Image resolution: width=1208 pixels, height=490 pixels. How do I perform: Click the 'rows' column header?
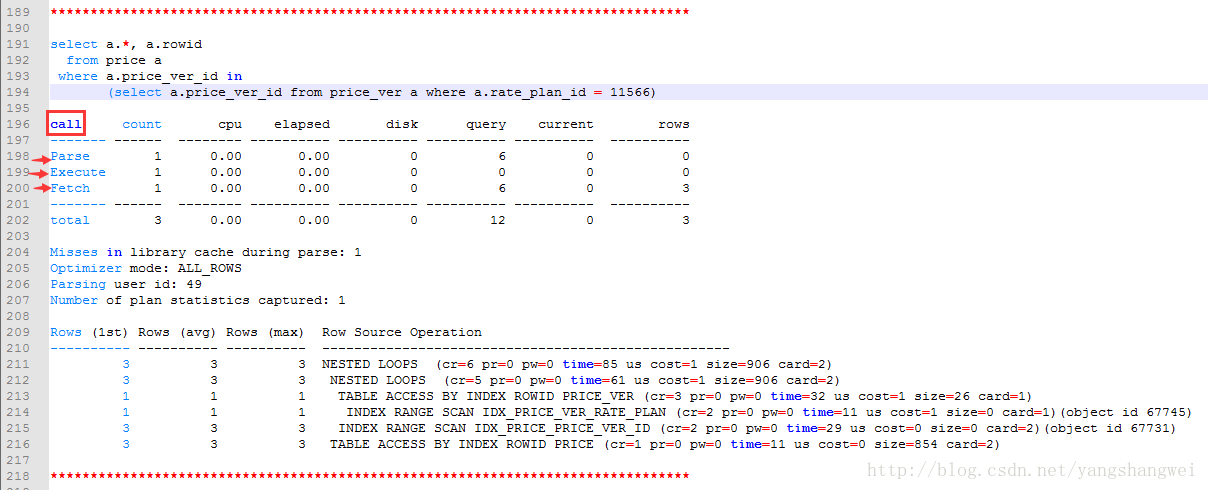coord(674,124)
